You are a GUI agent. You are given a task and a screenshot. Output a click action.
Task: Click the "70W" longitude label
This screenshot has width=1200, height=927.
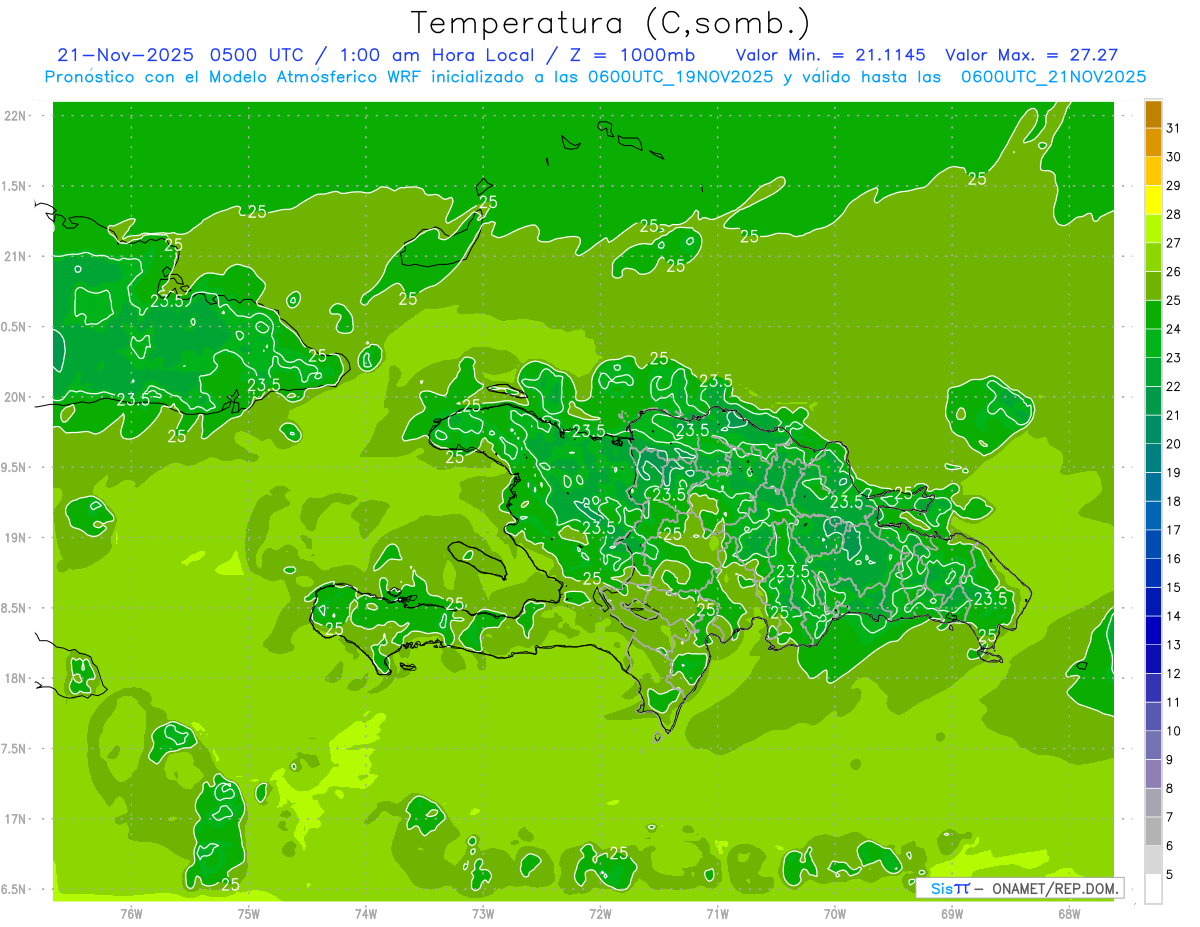(835, 913)
